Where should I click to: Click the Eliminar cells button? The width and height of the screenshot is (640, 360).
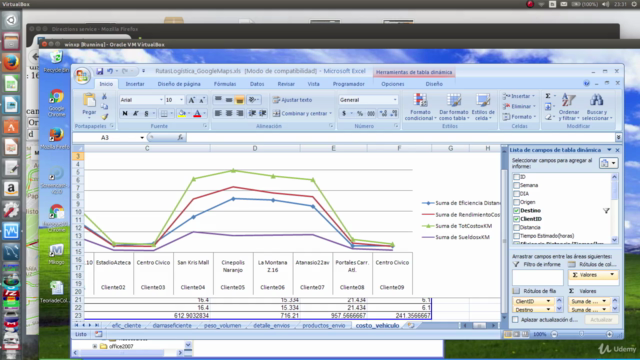(x=519, y=107)
